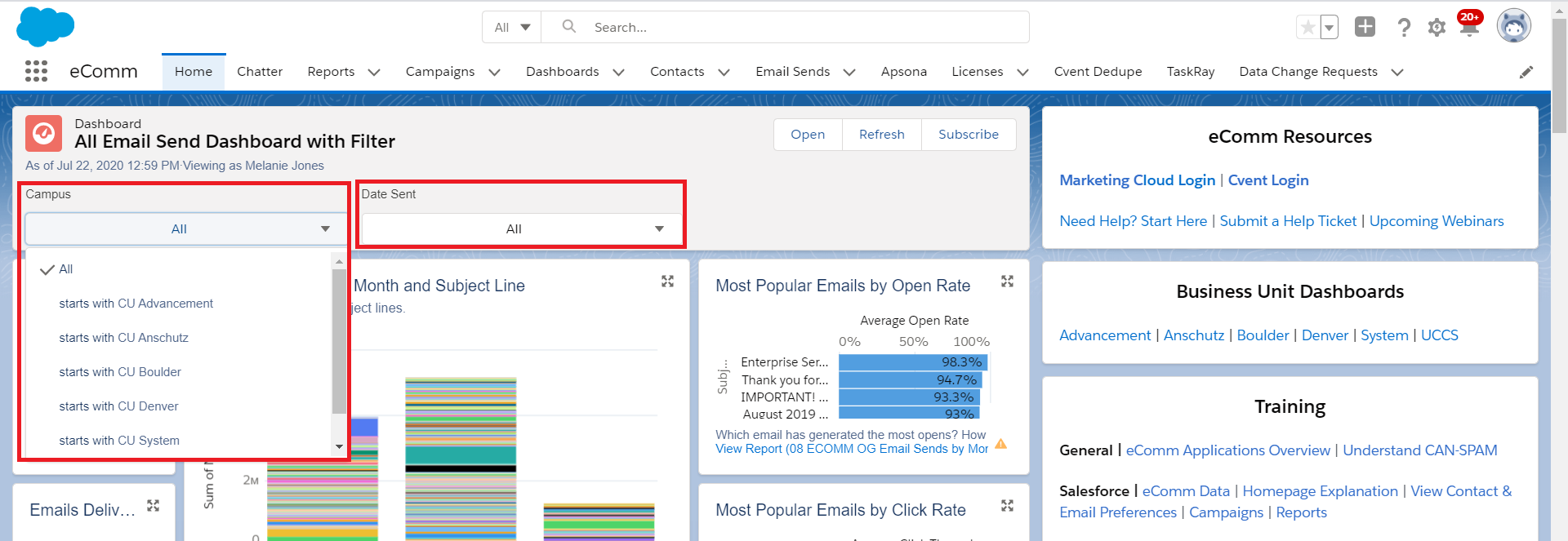Click the 98.3% Enterprise Ser... bar
1568x541 pixels.
pyautogui.click(x=913, y=362)
